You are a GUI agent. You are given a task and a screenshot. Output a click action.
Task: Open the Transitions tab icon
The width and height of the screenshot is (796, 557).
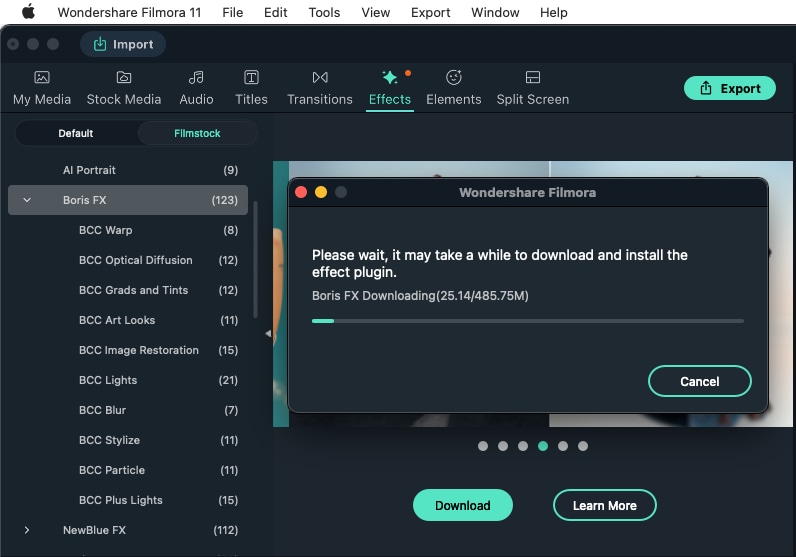(x=320, y=77)
